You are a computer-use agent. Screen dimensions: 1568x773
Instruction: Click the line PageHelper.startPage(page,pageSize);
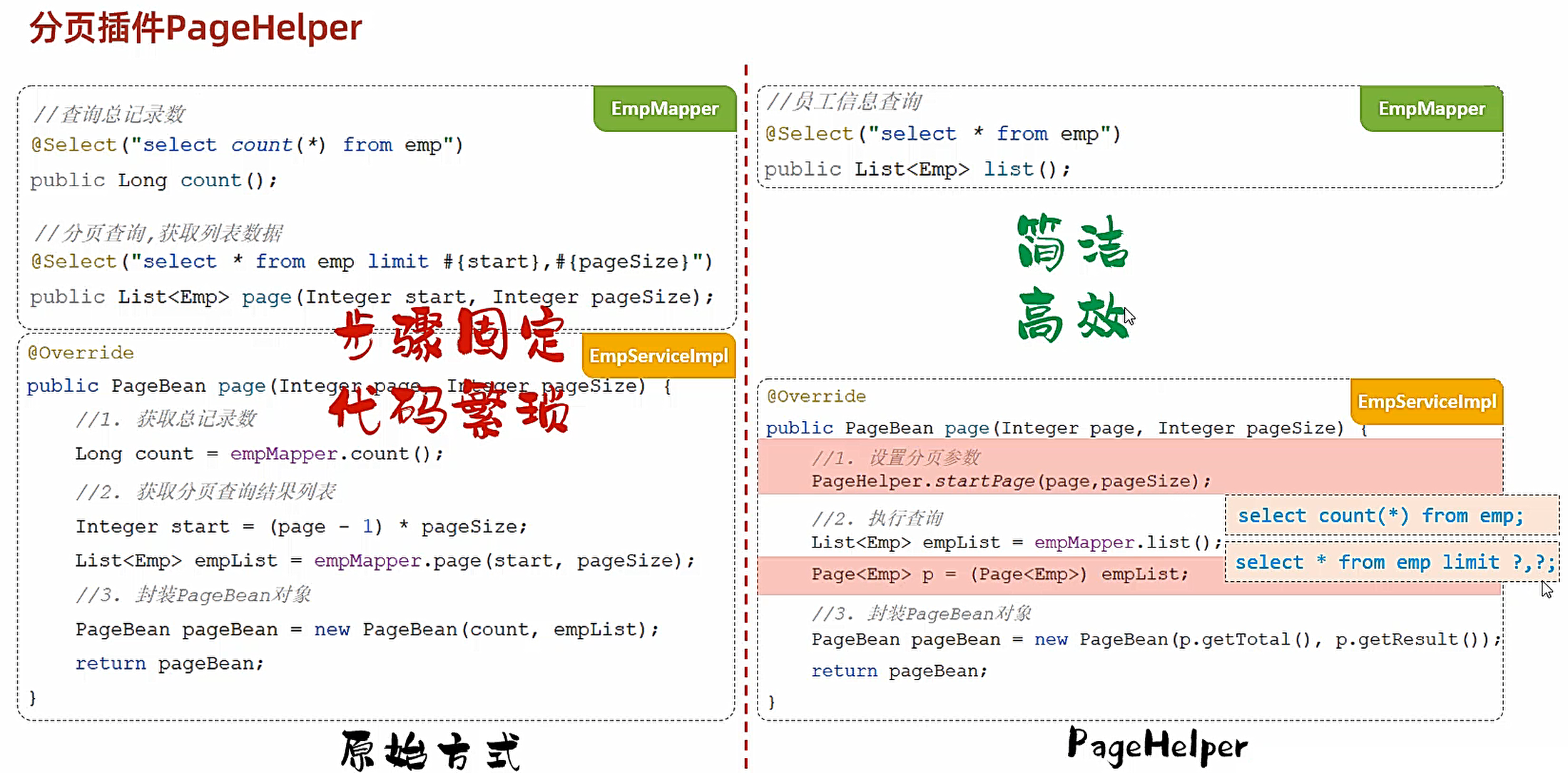1011,481
